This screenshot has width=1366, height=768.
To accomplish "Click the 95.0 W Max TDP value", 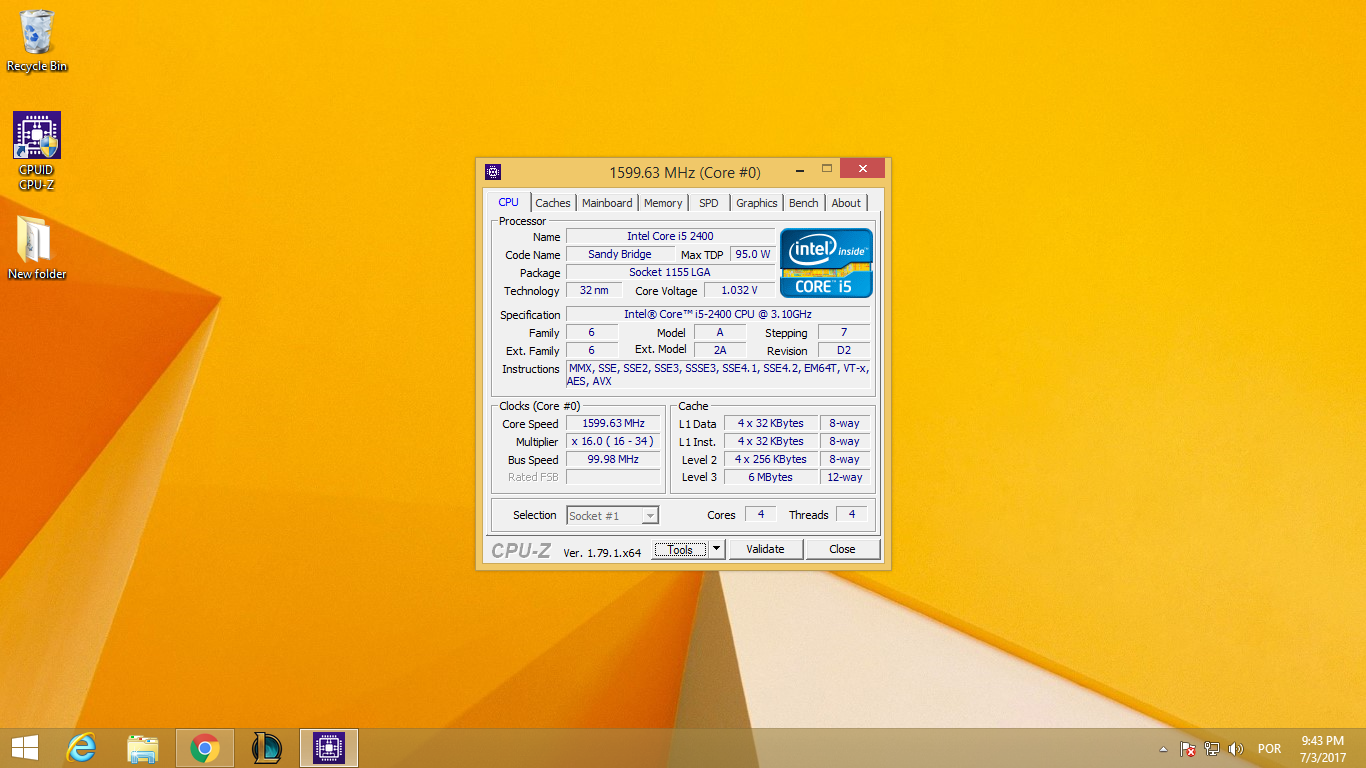I will point(753,254).
